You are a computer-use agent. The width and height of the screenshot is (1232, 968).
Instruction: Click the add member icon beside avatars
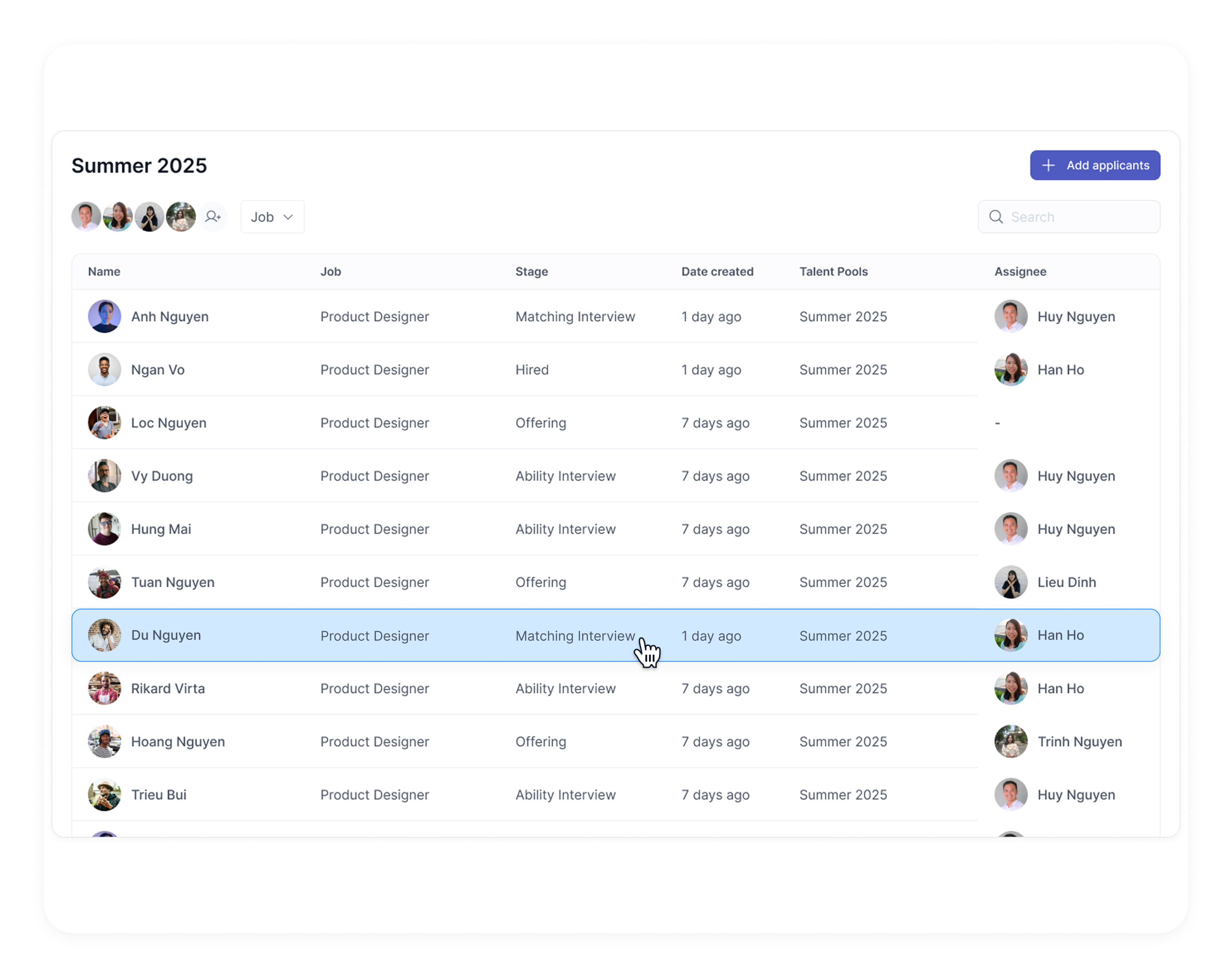pos(213,216)
